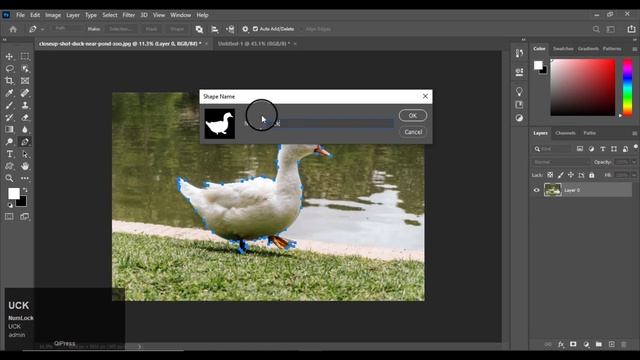This screenshot has height=360, width=640.
Task: Select the History Brush tool
Action: [x=9, y=118]
